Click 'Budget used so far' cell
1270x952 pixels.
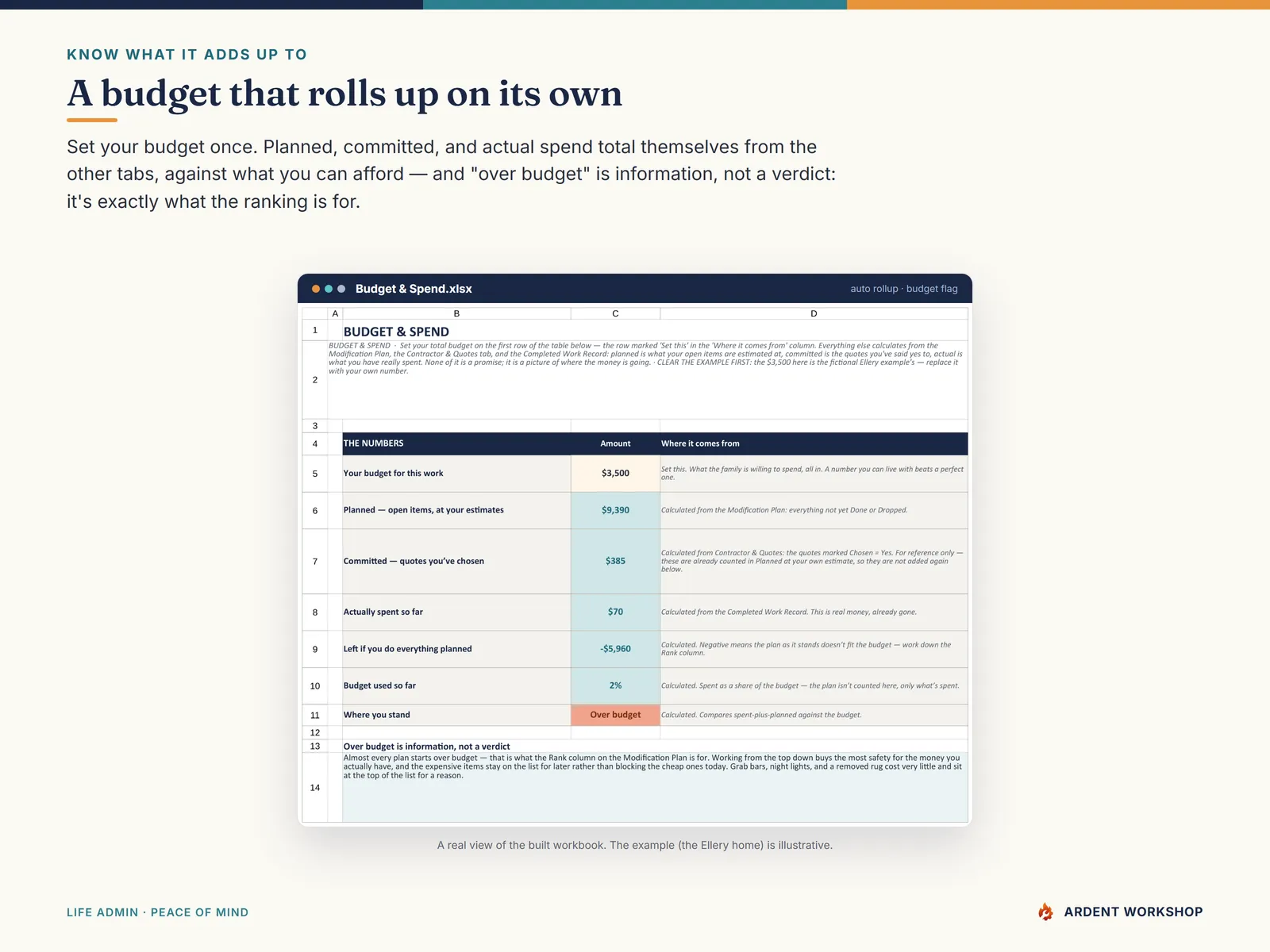coord(456,685)
